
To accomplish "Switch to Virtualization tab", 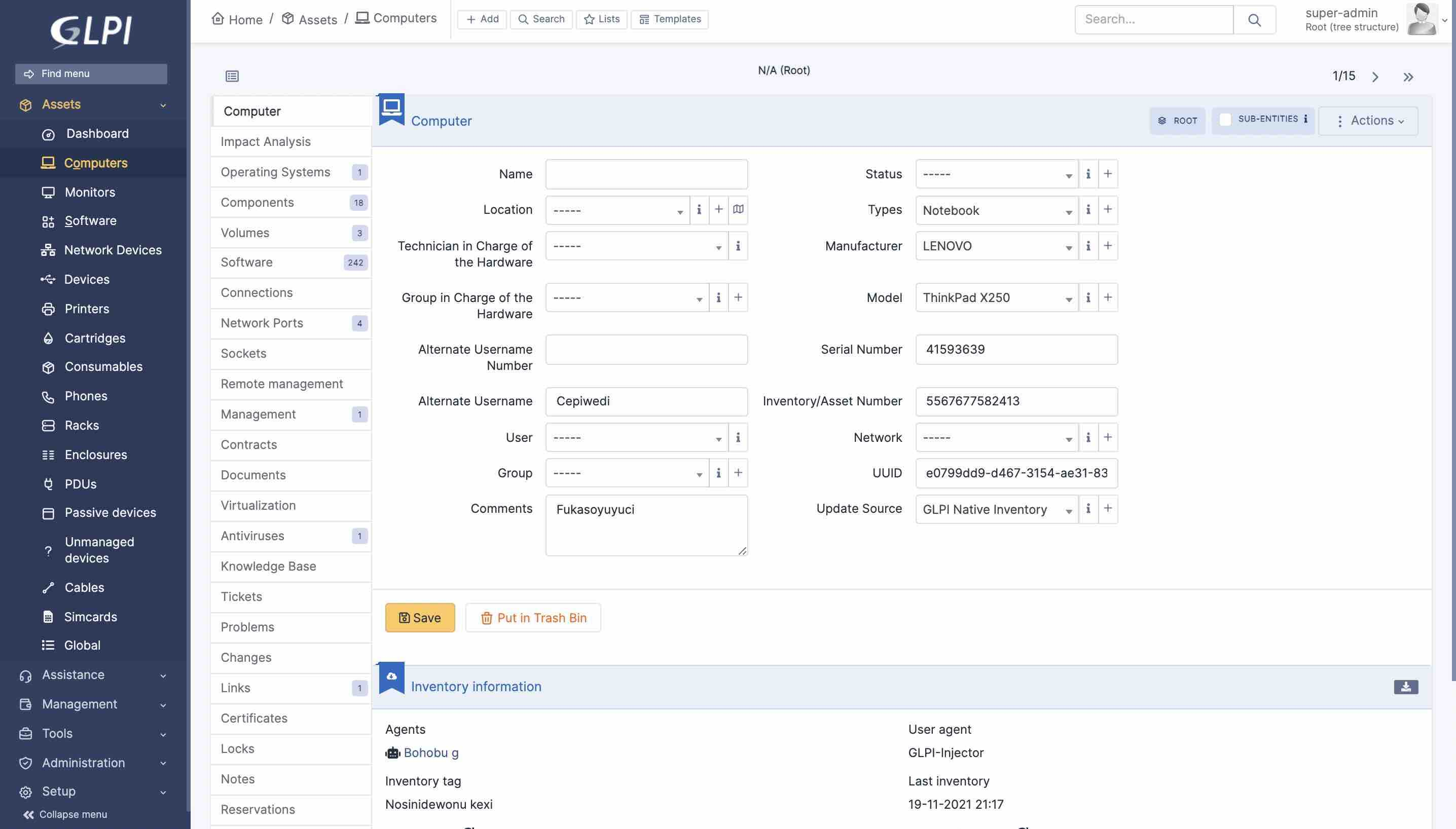I will click(291, 506).
